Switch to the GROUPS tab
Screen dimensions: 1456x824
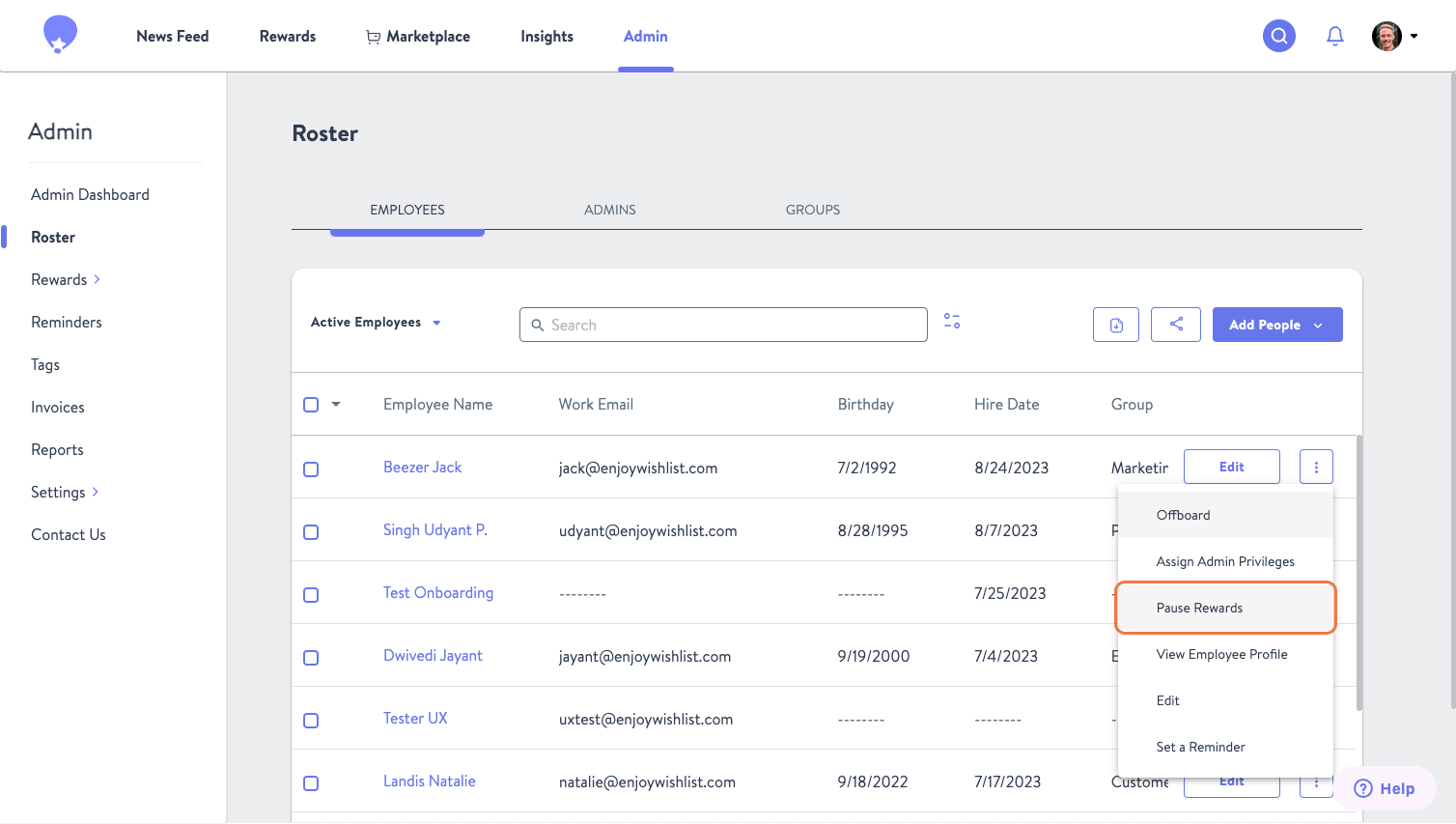pyautogui.click(x=813, y=210)
